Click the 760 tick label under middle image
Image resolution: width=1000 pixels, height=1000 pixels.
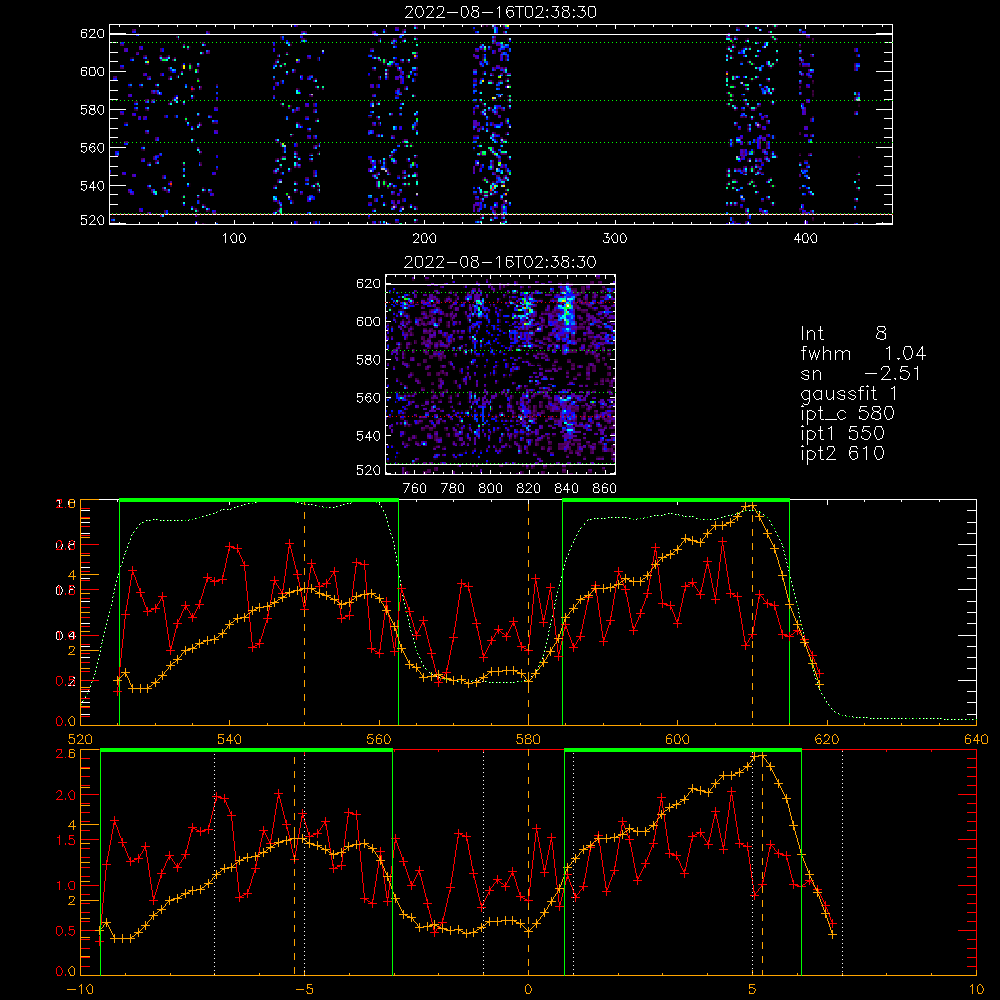(415, 489)
